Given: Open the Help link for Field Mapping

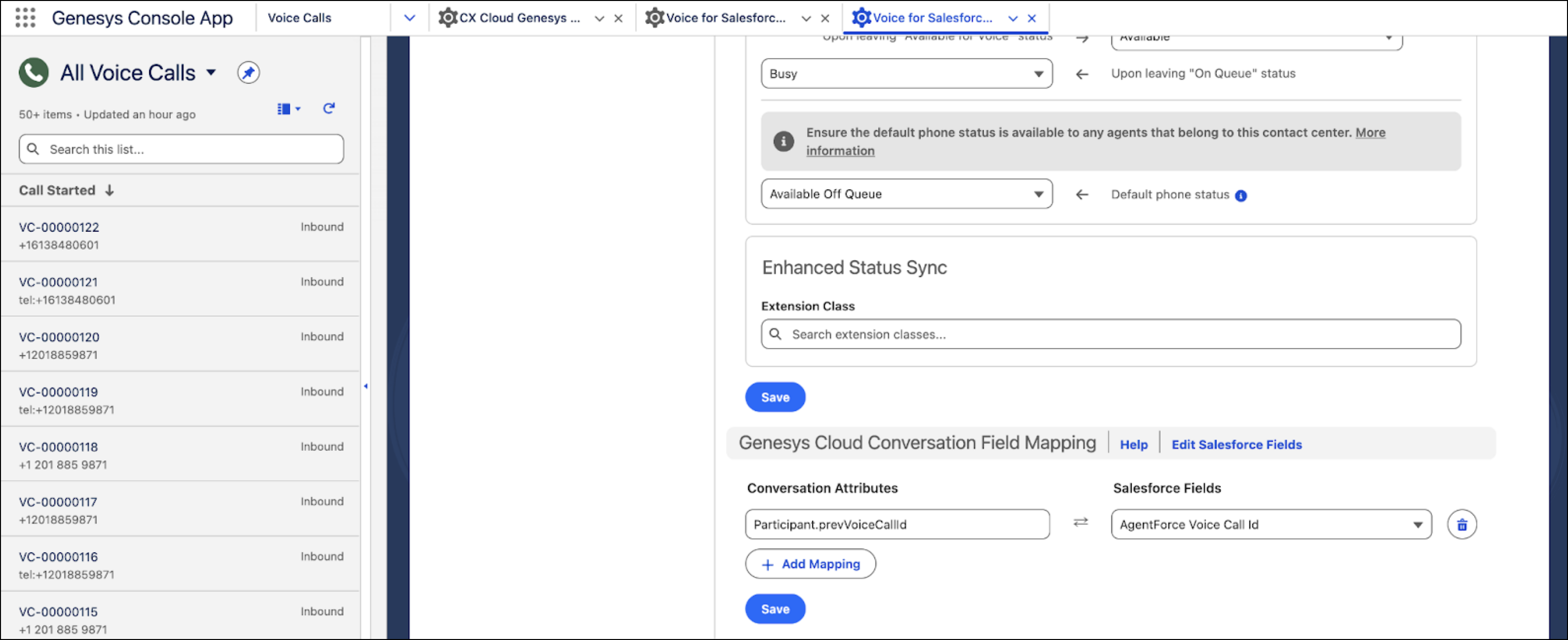Looking at the screenshot, I should coord(1133,445).
